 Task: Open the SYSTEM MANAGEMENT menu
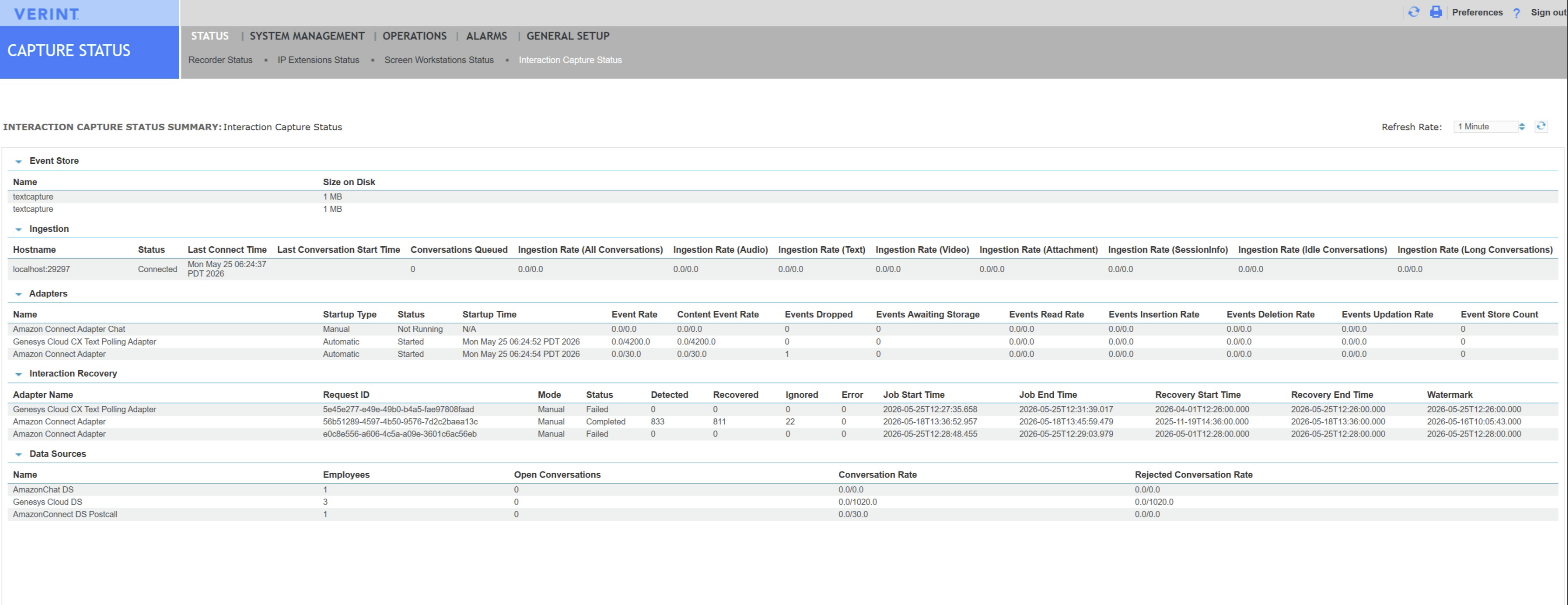pos(307,36)
